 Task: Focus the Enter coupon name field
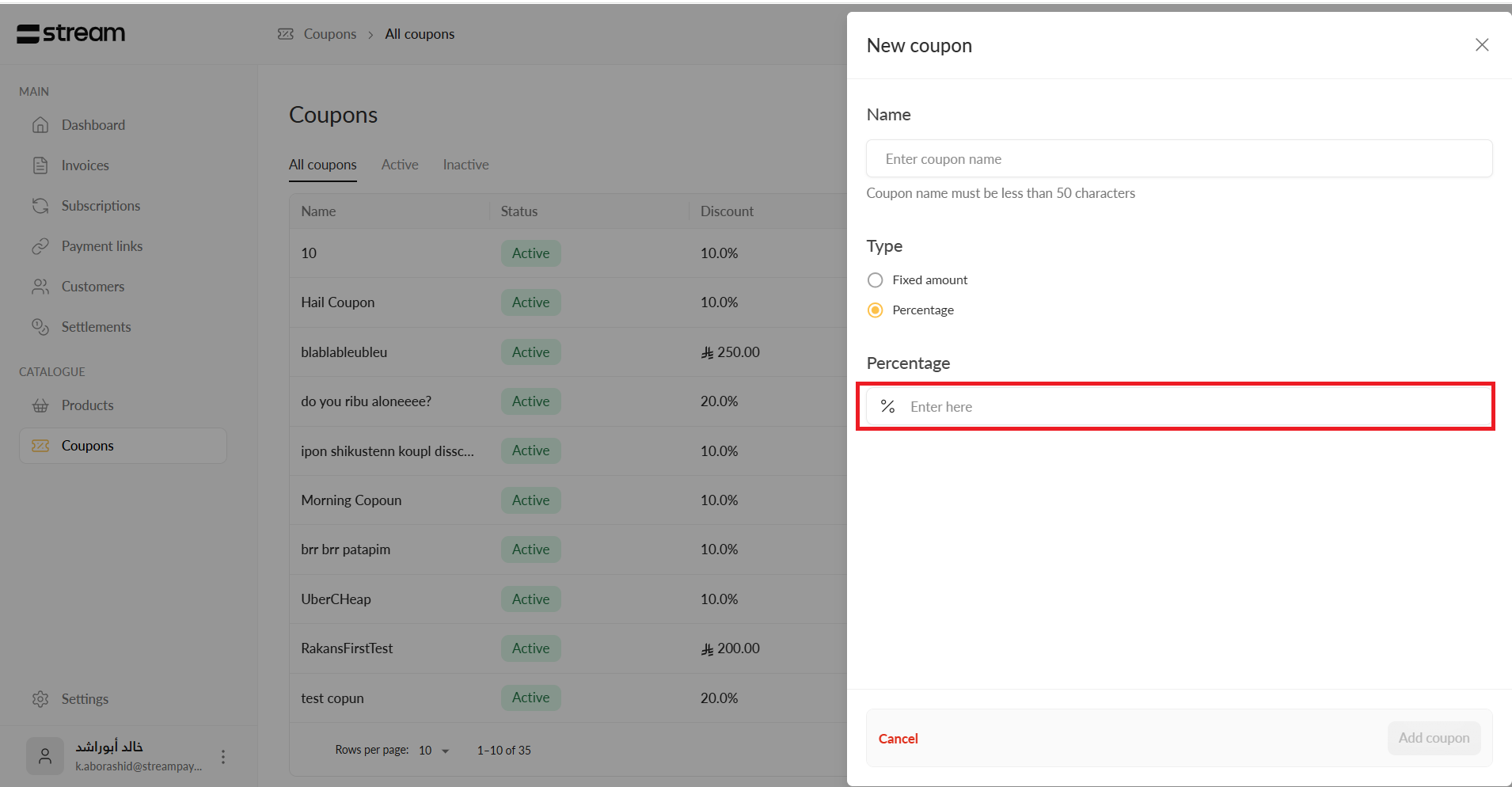pyautogui.click(x=1179, y=159)
